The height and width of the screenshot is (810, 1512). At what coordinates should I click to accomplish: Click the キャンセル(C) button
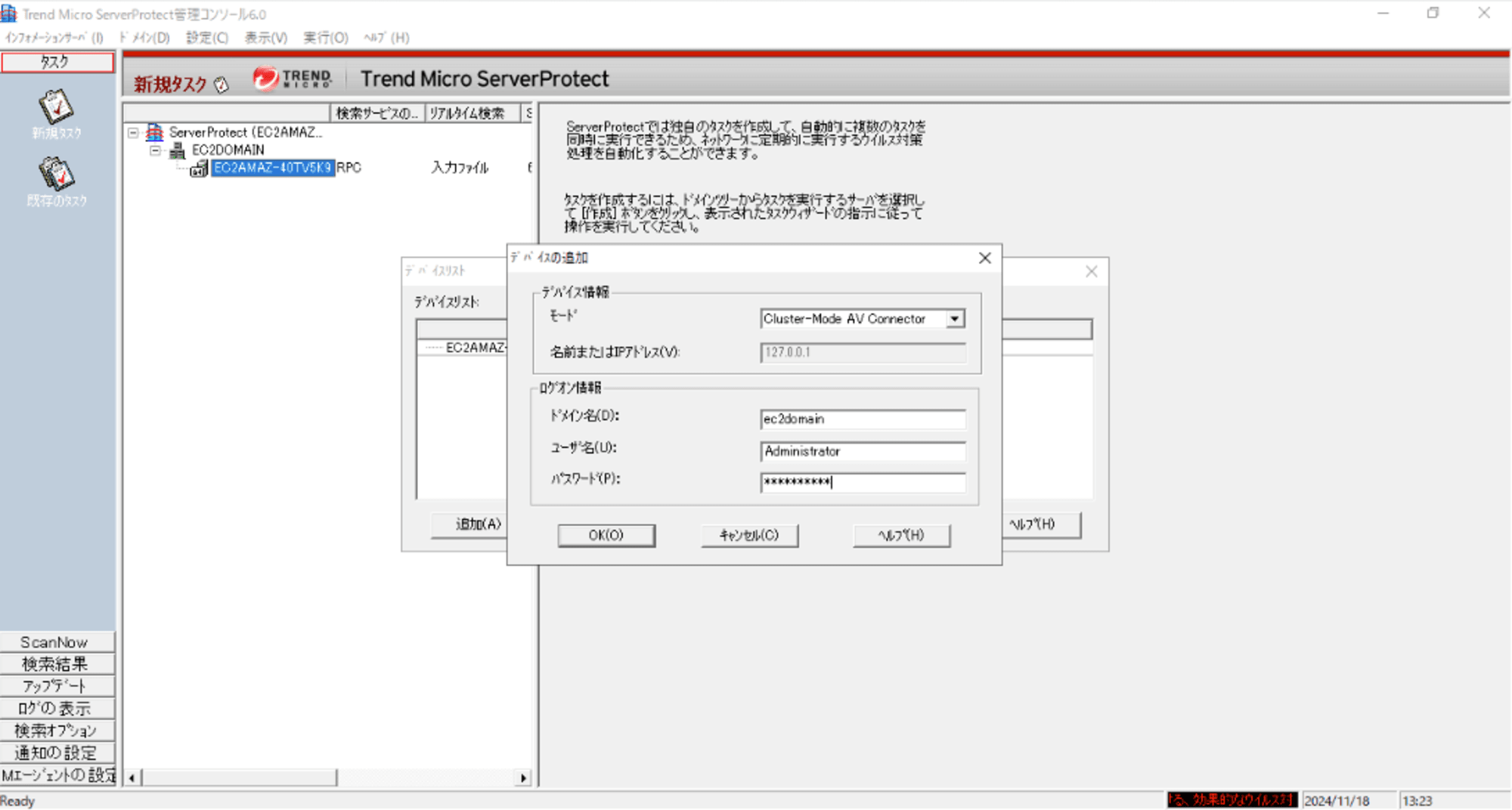(749, 535)
